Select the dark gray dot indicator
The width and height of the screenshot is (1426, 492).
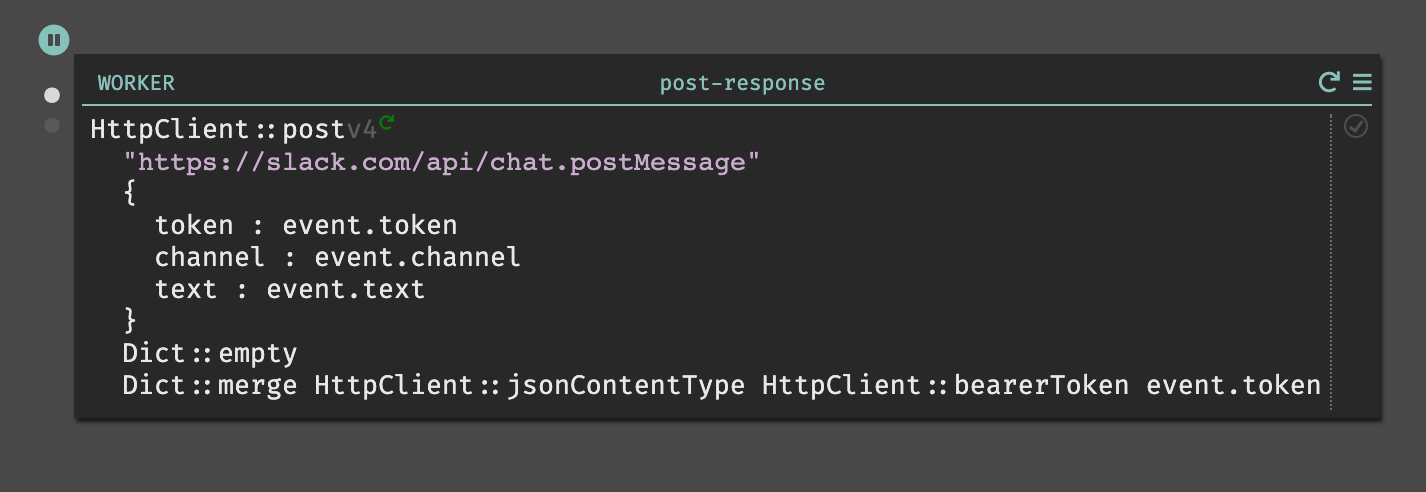52,125
